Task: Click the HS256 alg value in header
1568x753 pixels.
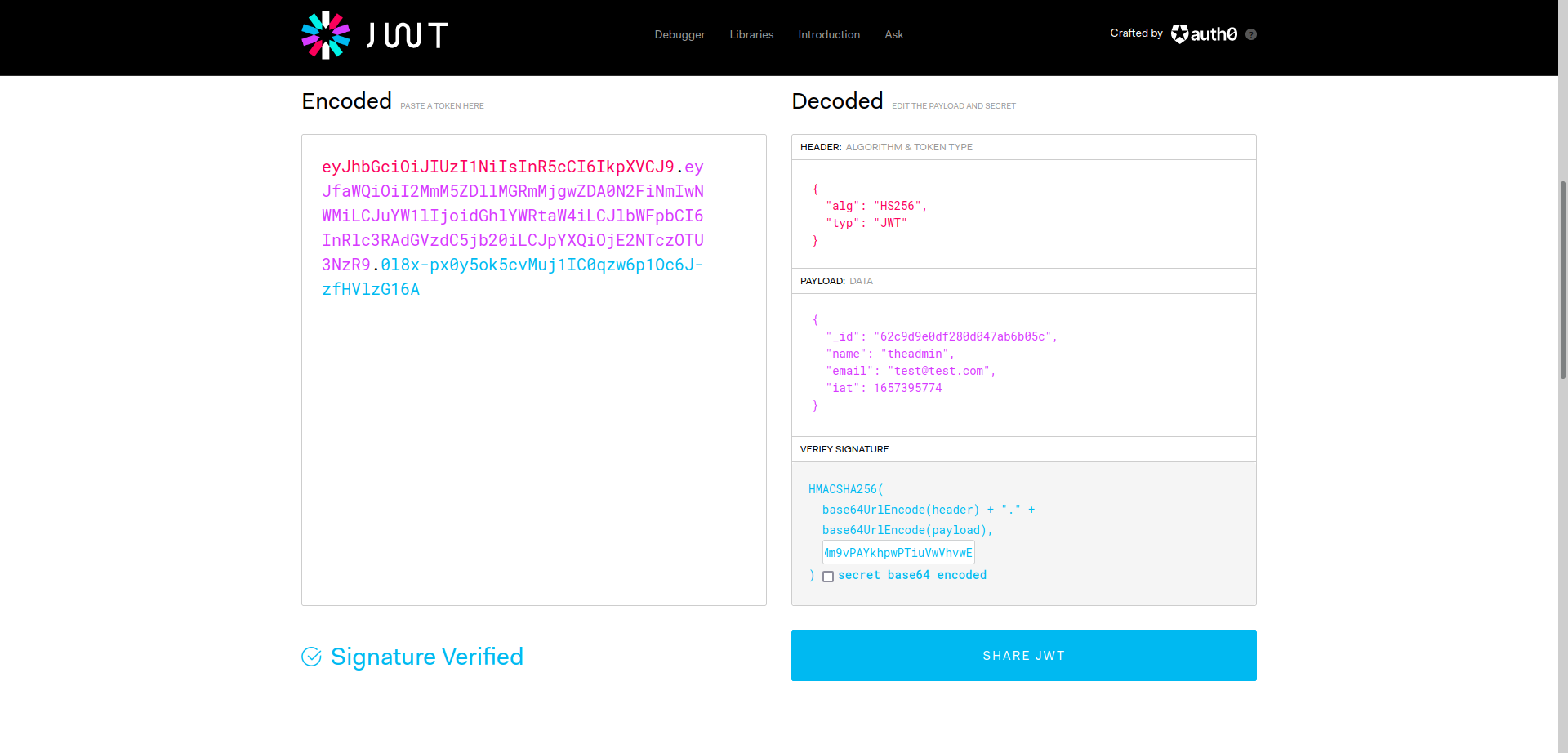Action: tap(897, 206)
